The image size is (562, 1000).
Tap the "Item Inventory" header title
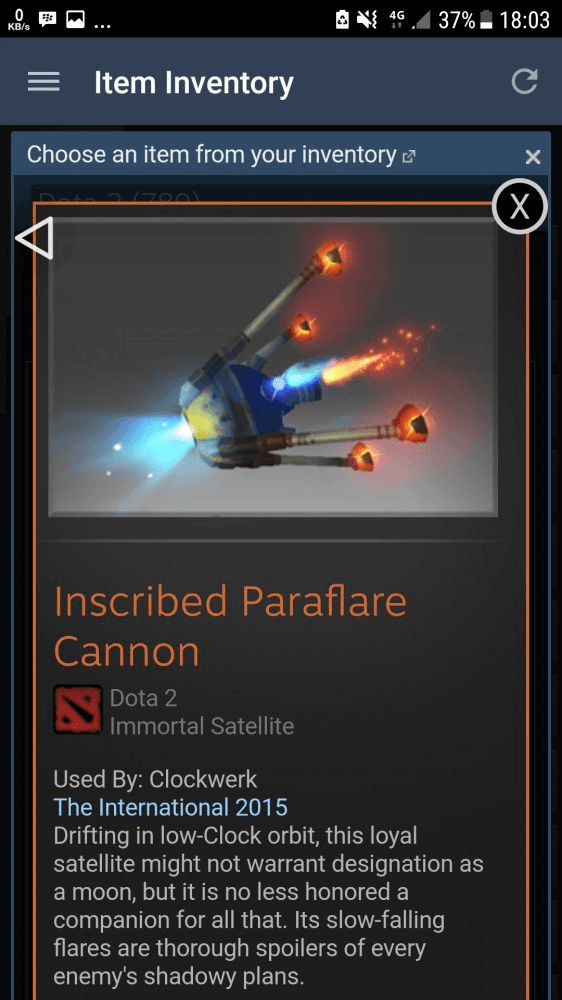tap(194, 83)
